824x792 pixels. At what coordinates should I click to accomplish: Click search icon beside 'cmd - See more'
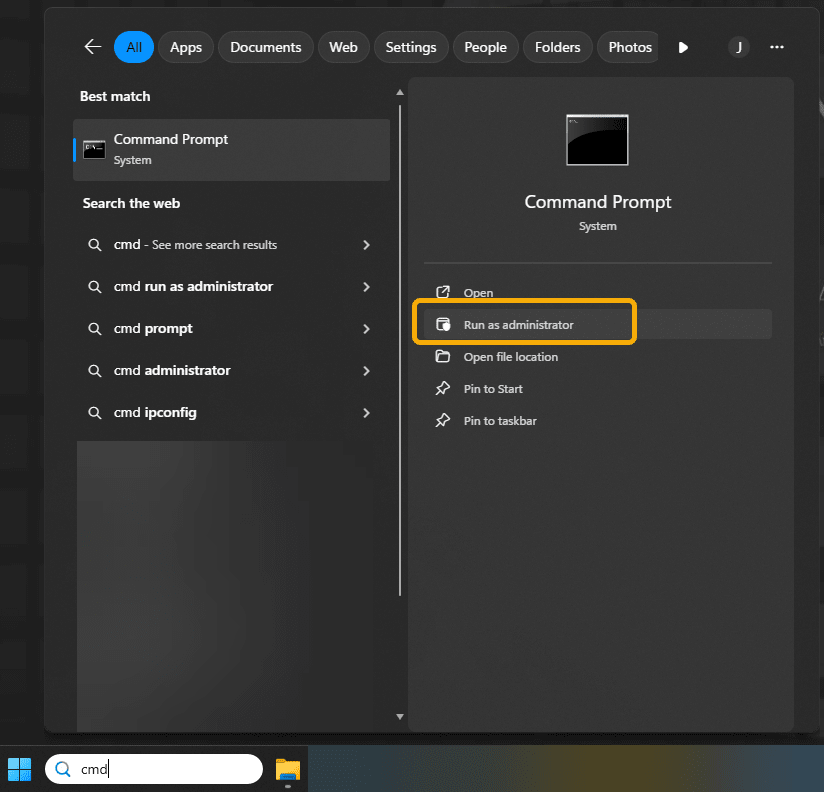click(95, 245)
